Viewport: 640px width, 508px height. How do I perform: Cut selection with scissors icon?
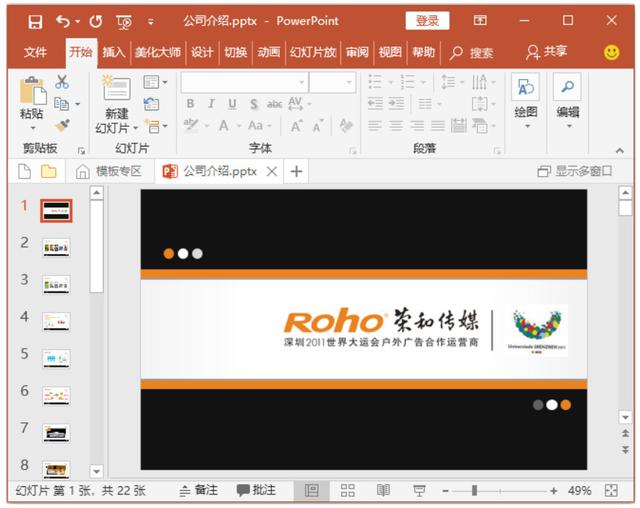click(62, 82)
